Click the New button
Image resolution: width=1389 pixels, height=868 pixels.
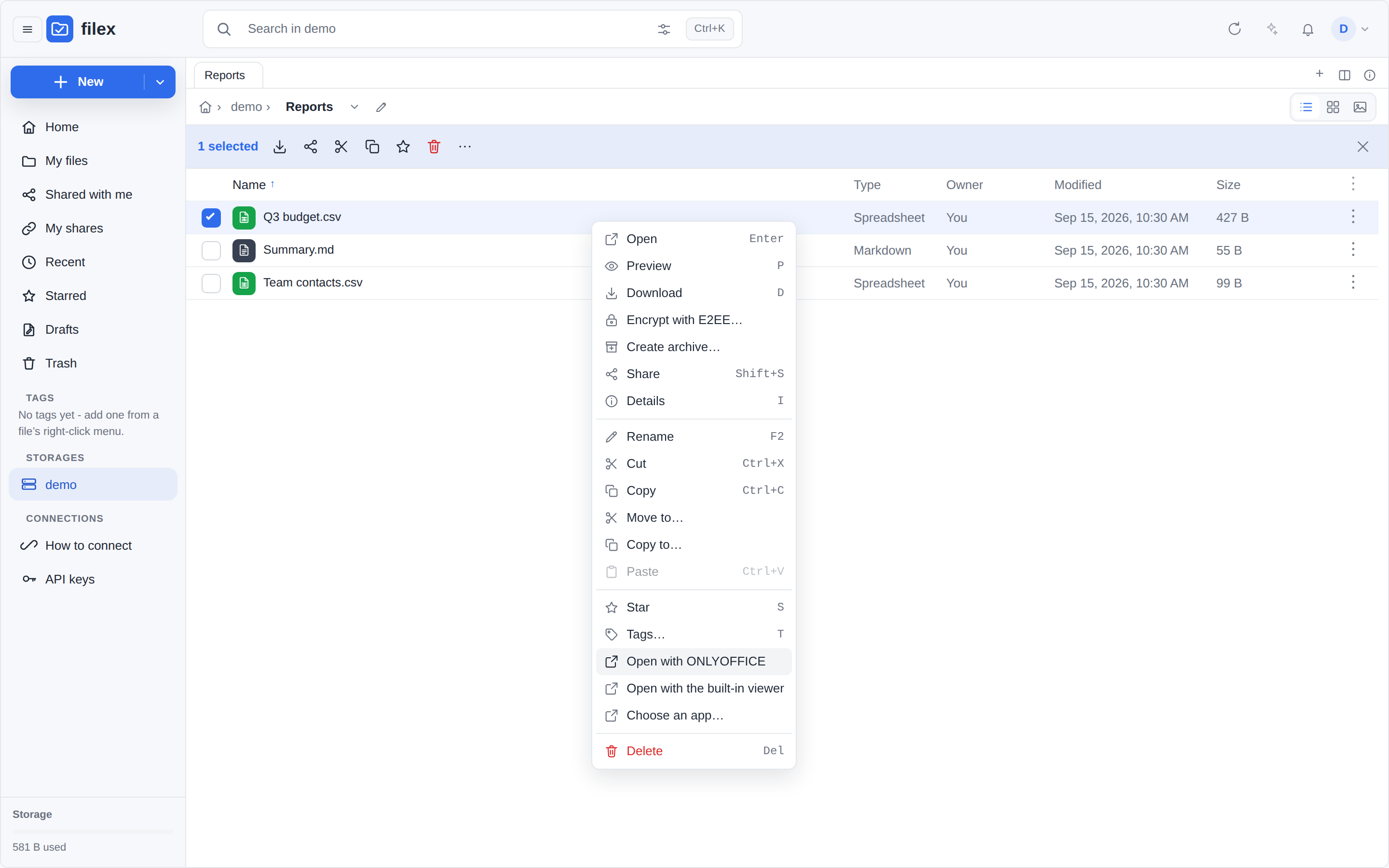(78, 82)
